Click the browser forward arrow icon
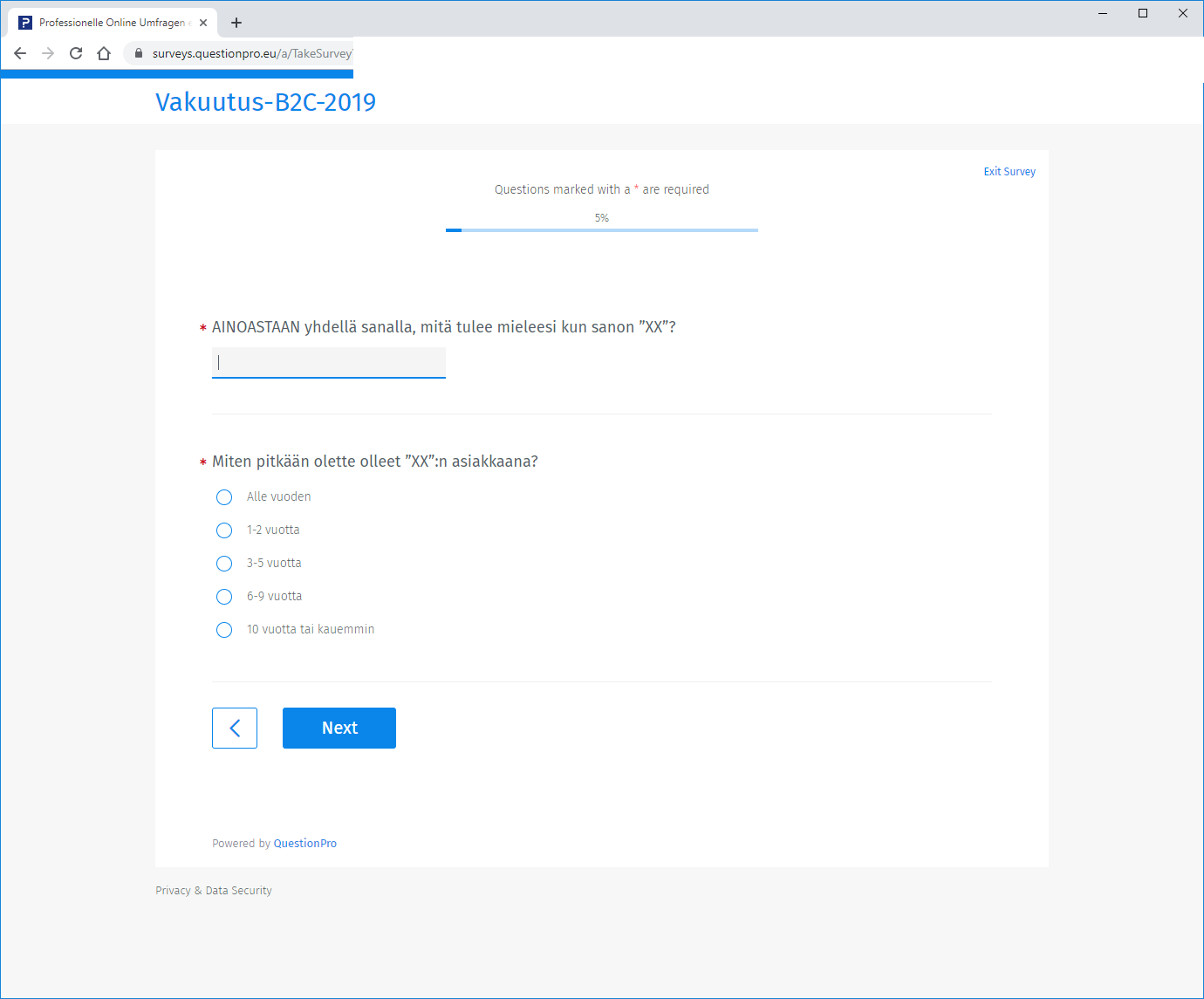Screen dimensions: 1204x999 [48, 53]
